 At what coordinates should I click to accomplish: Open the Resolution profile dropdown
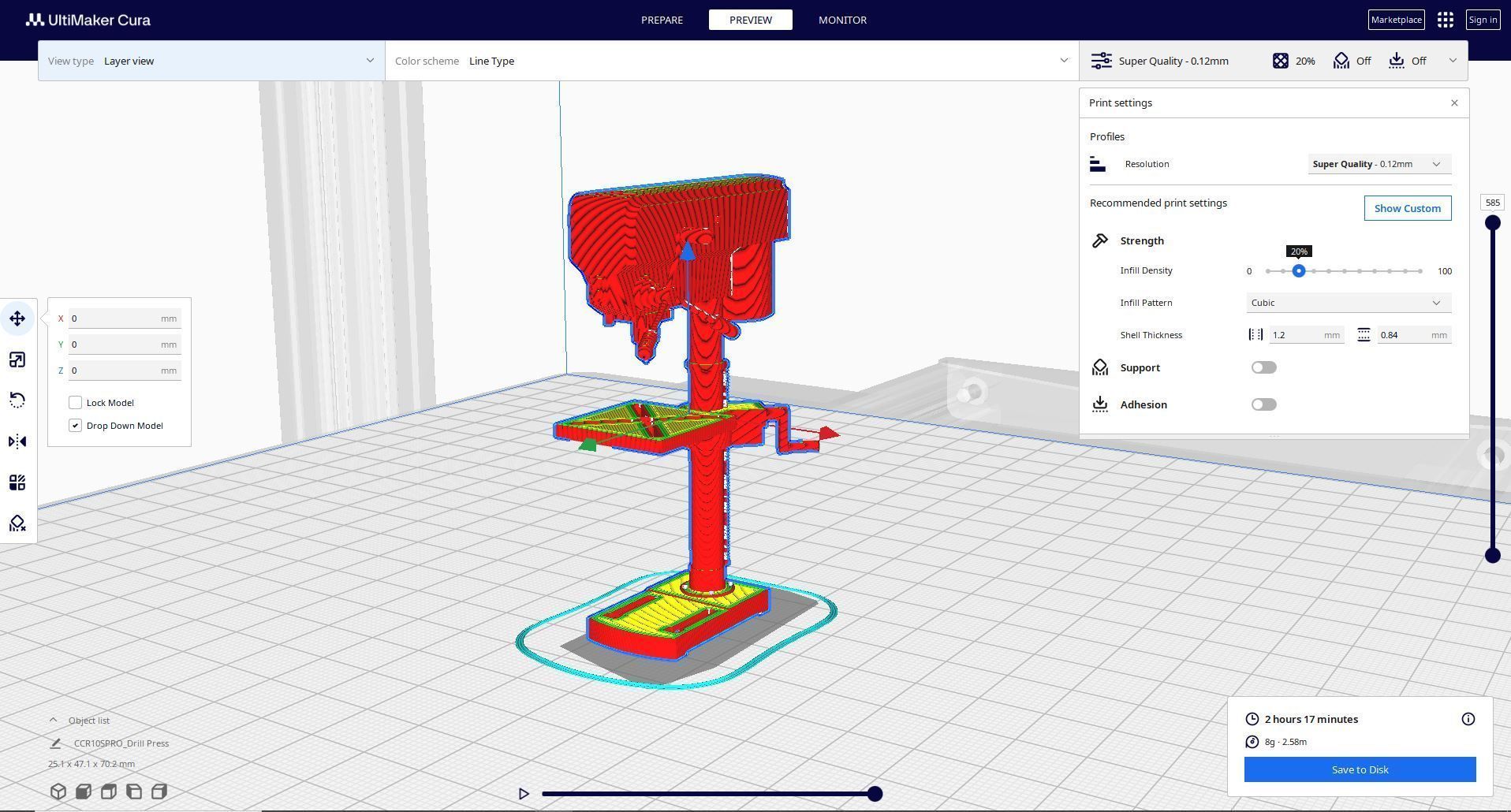click(1379, 164)
